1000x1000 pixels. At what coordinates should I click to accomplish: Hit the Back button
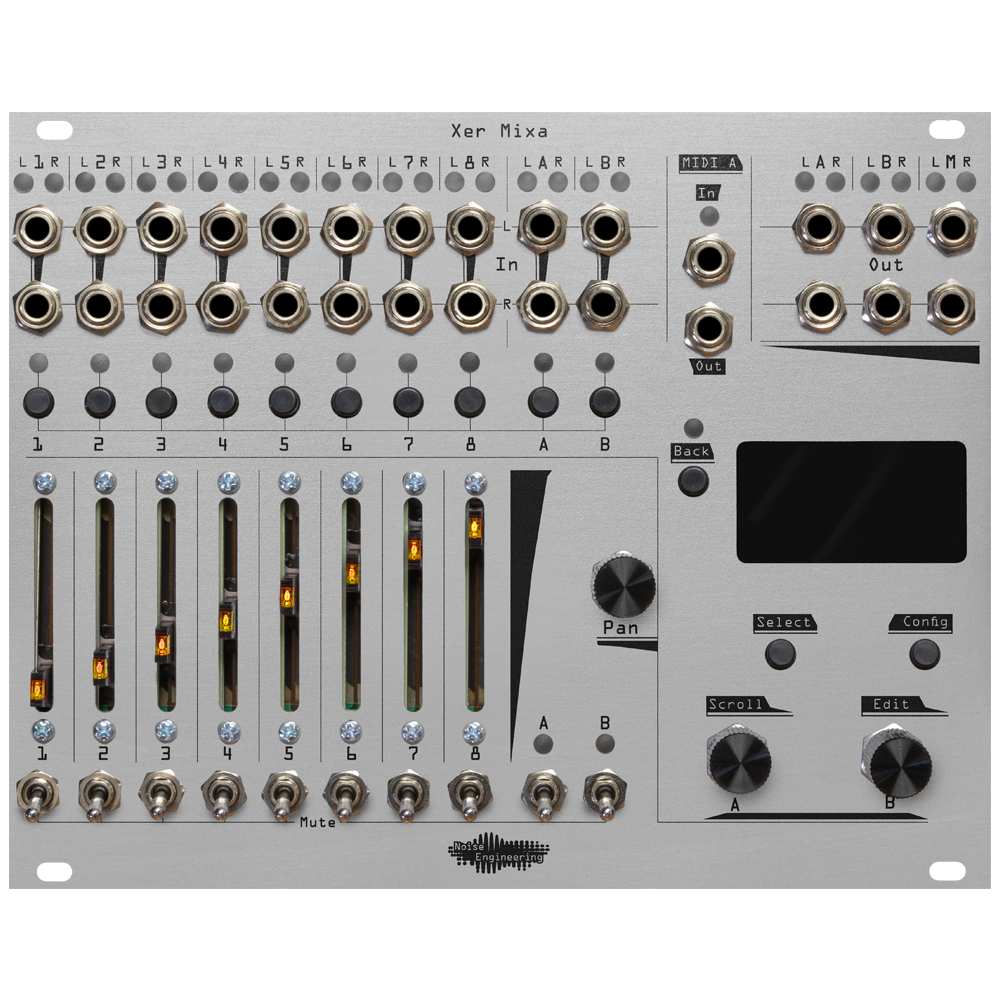coord(693,481)
